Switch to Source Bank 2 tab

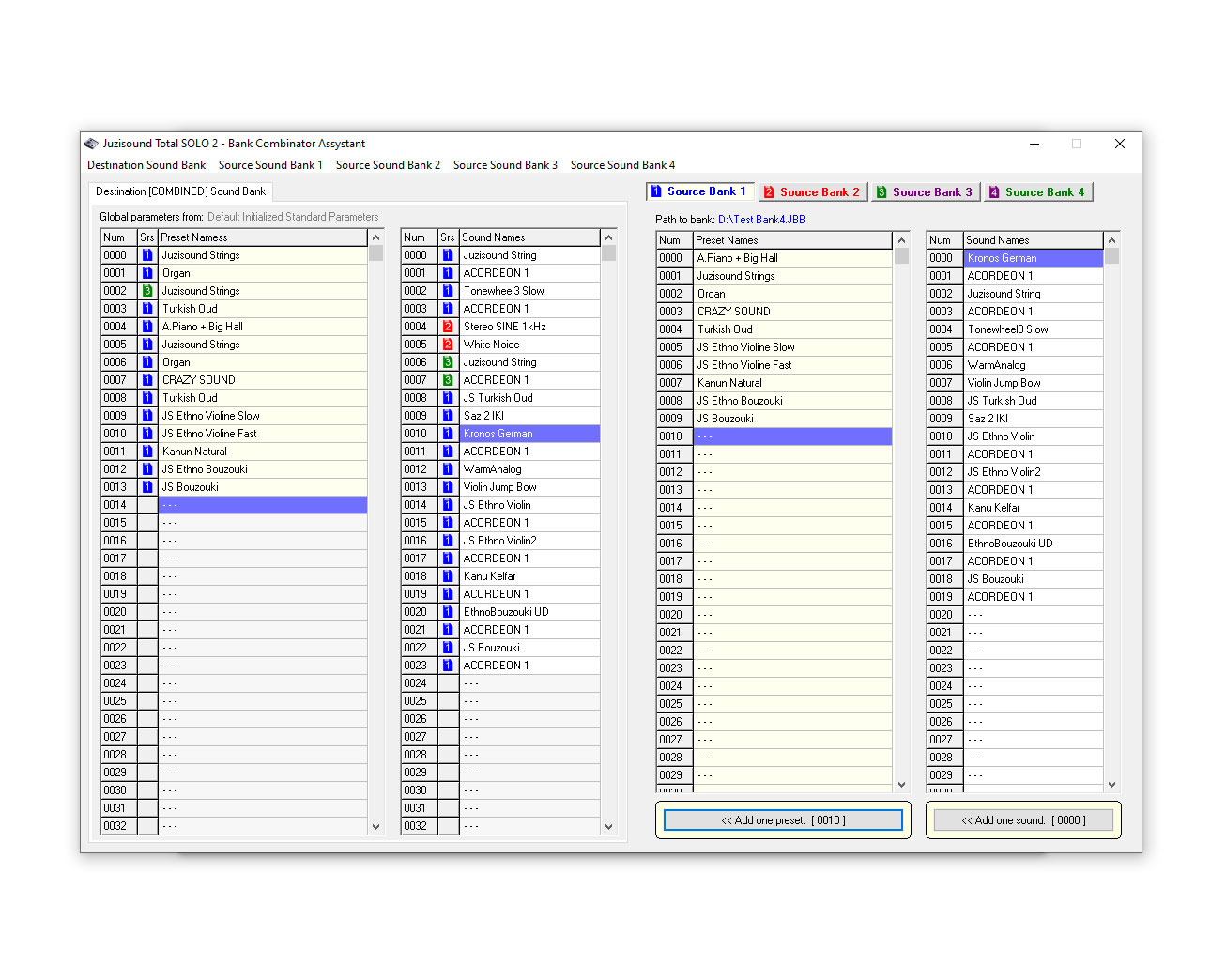[812, 192]
